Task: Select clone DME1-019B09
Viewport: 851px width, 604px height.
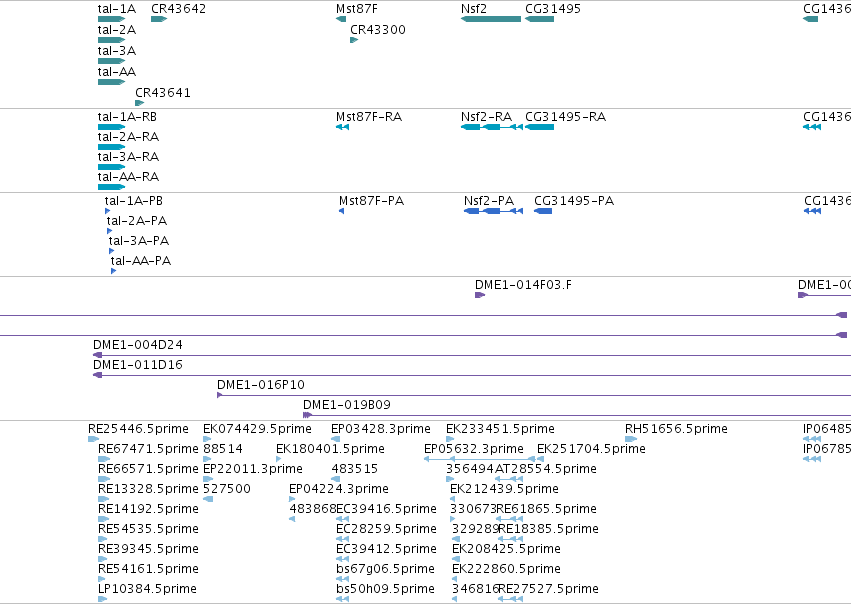Action: pos(577,415)
